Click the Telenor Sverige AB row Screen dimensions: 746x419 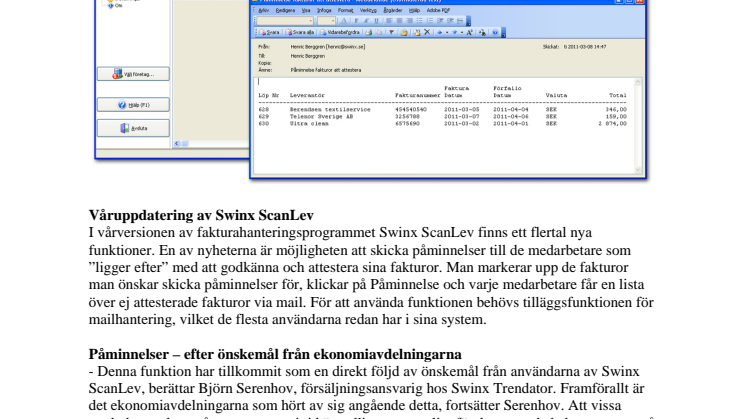point(442,117)
